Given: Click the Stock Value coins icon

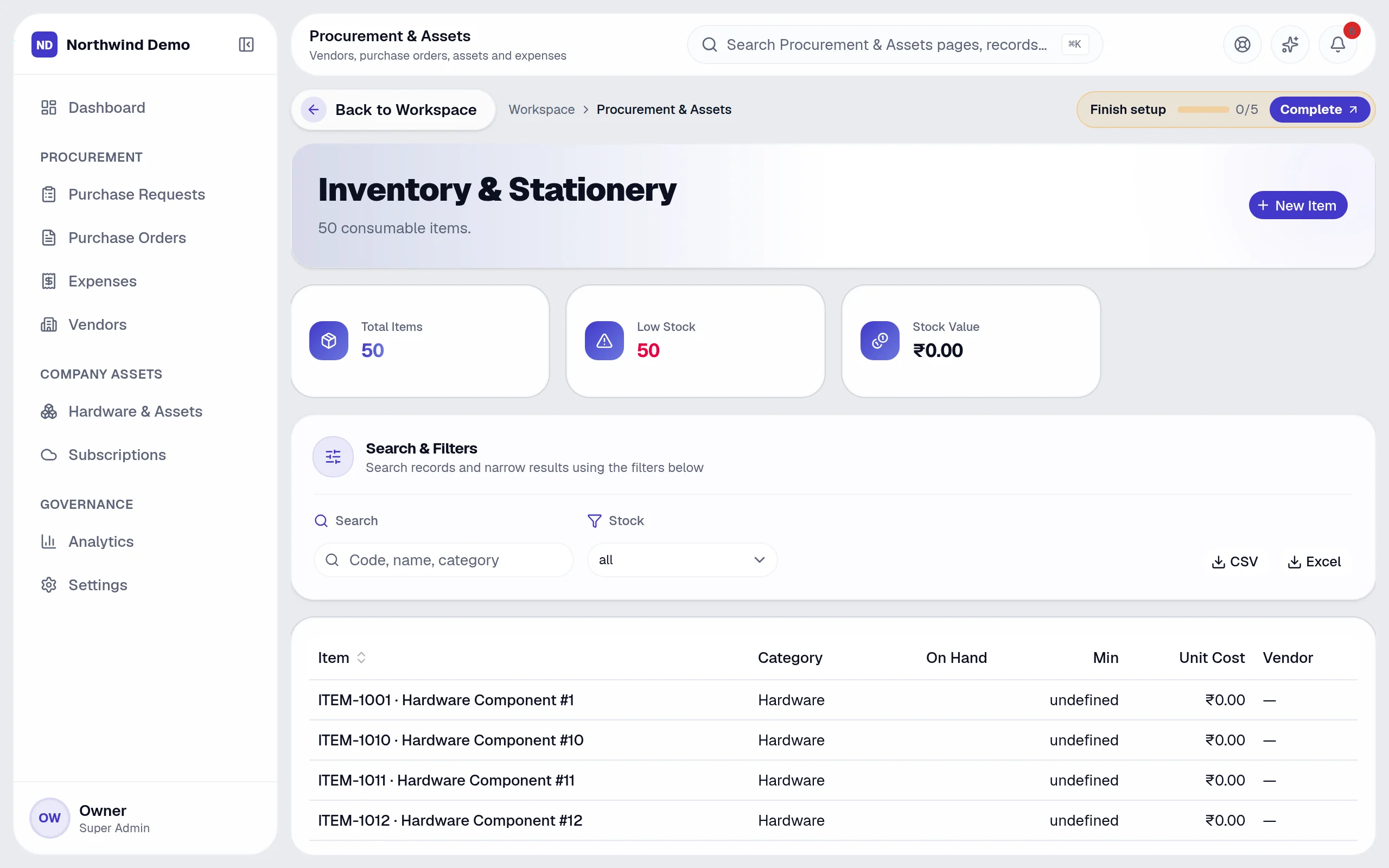Looking at the screenshot, I should coord(880,341).
